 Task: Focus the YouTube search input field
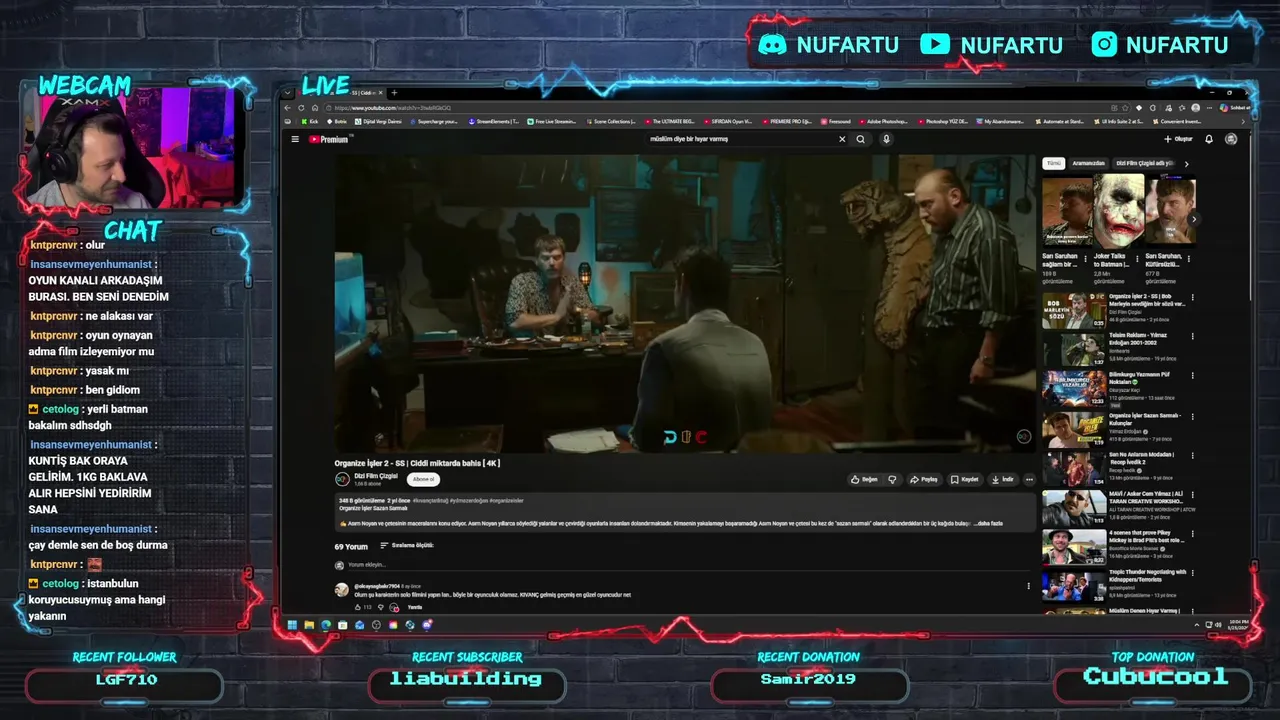click(740, 139)
